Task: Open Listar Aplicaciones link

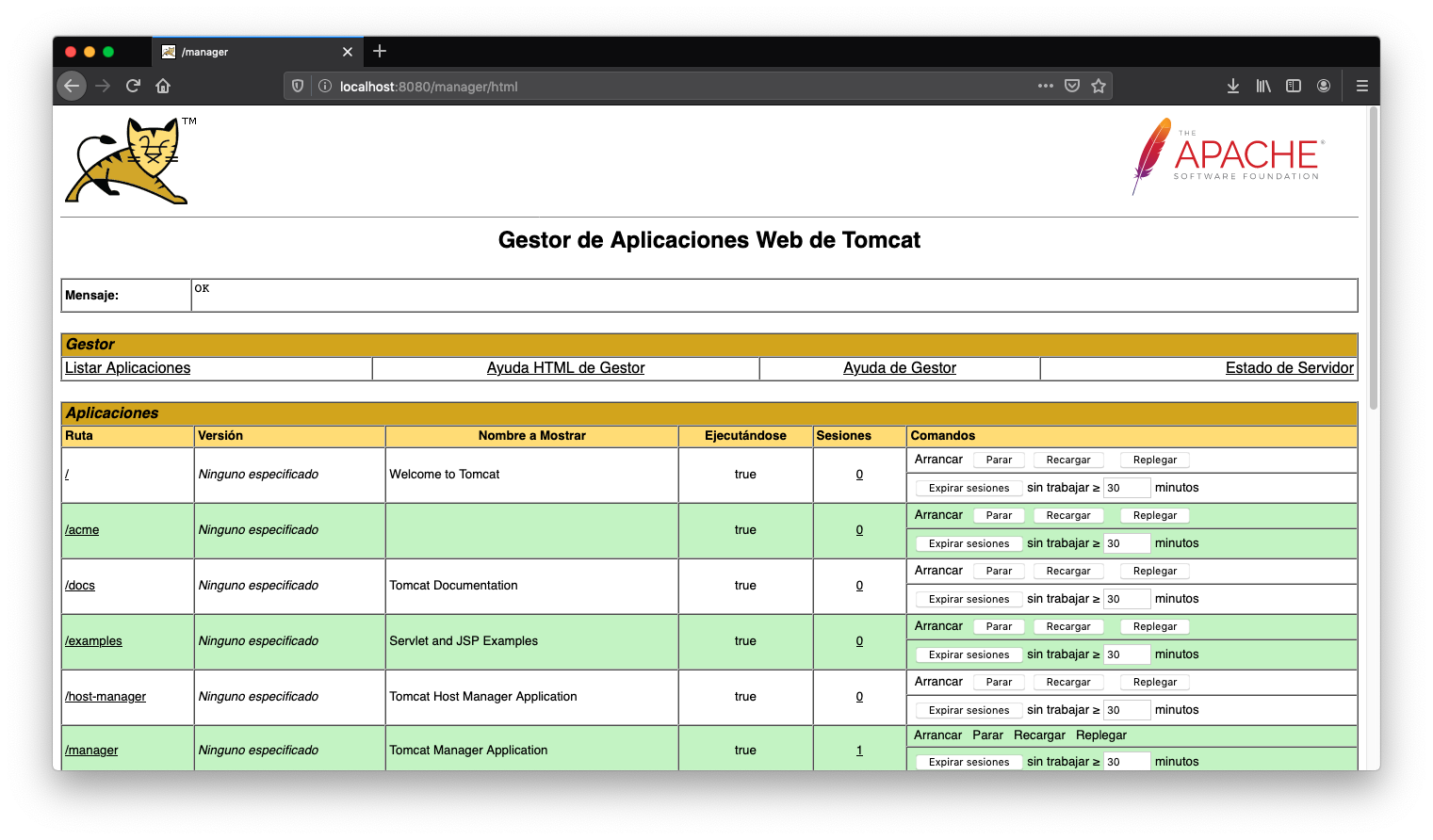Action: [x=127, y=368]
